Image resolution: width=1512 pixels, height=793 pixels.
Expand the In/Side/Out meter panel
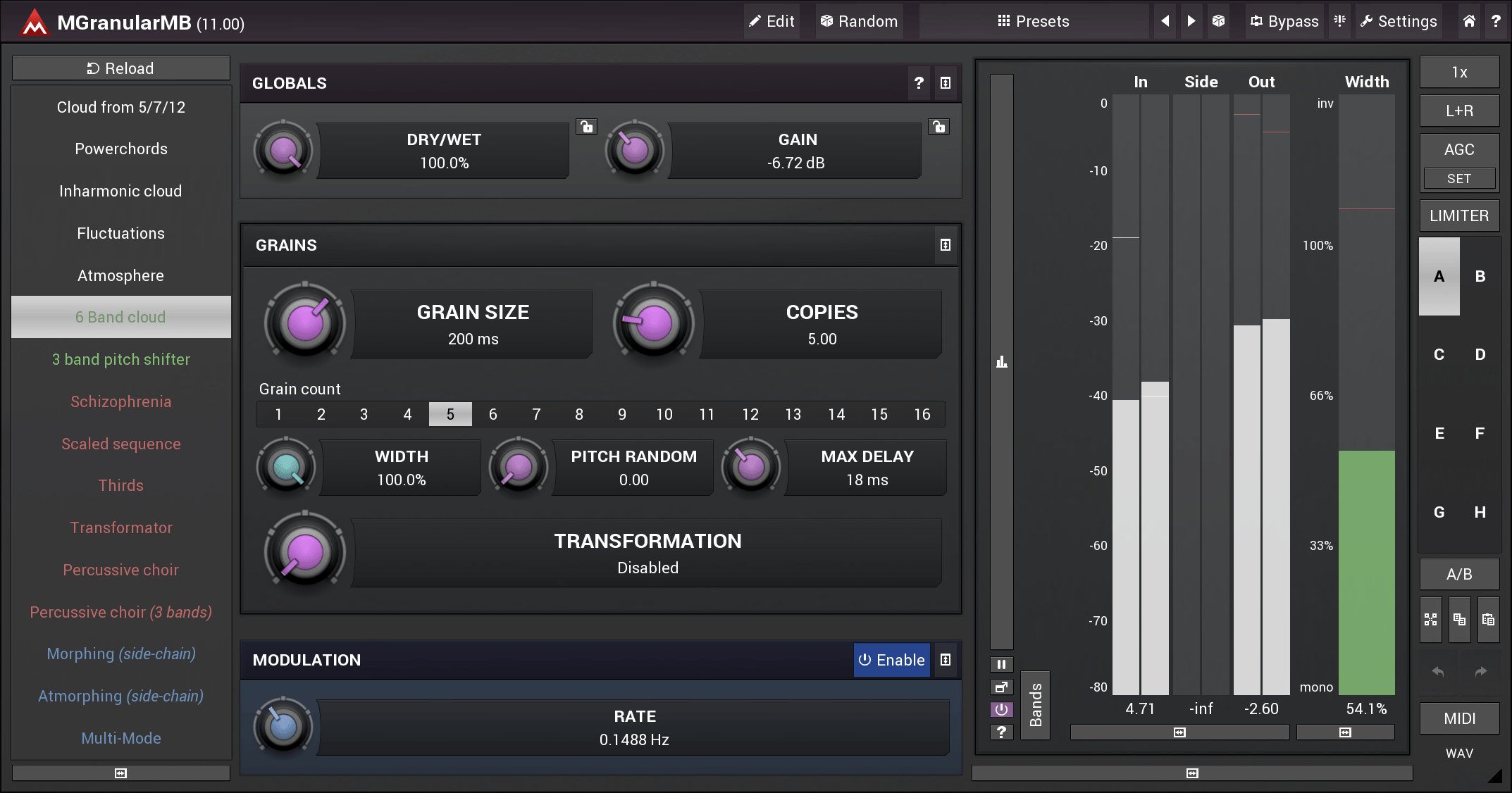1179,732
